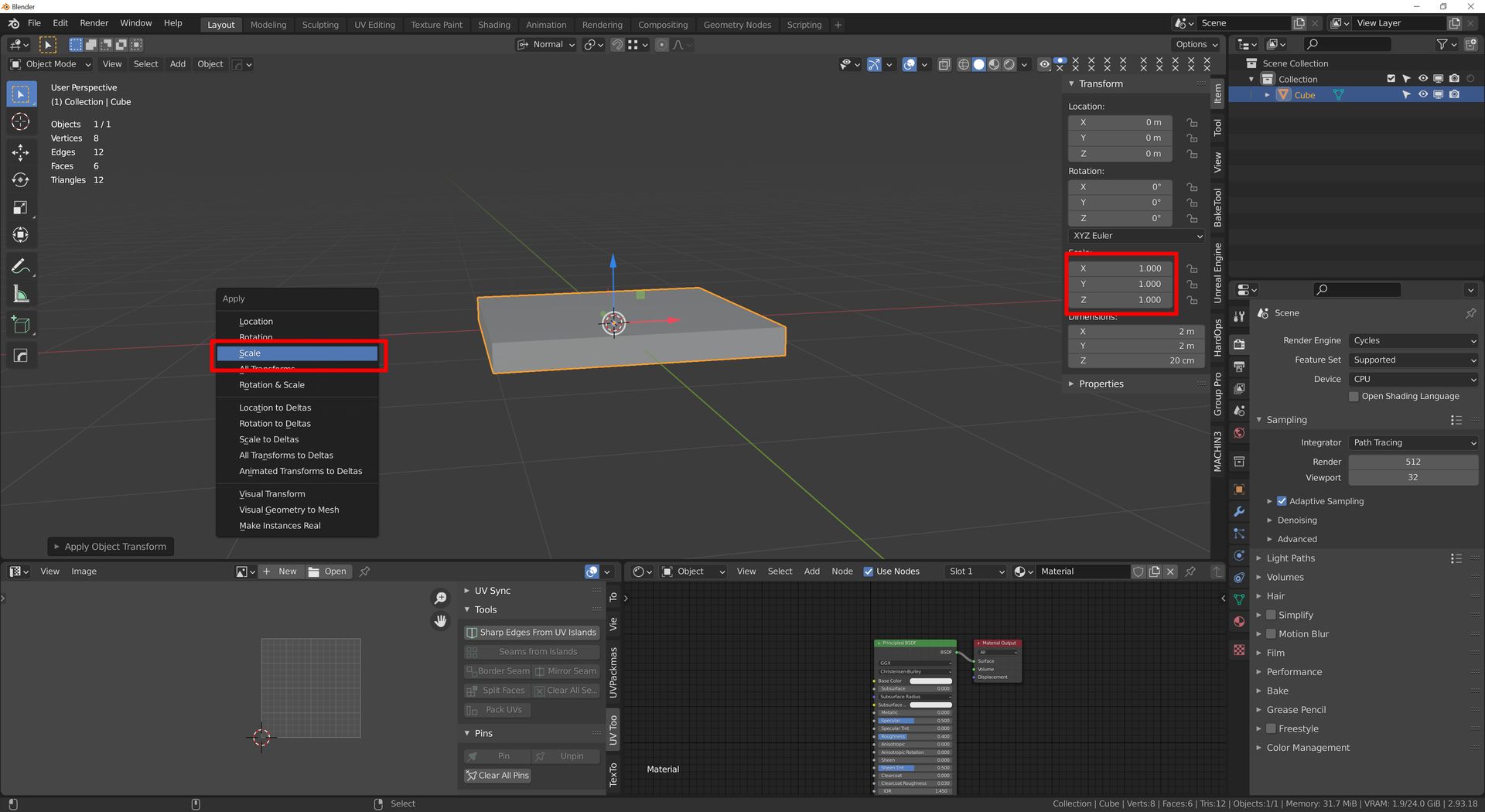Open the Render Engine Cycles dropdown

point(1413,340)
